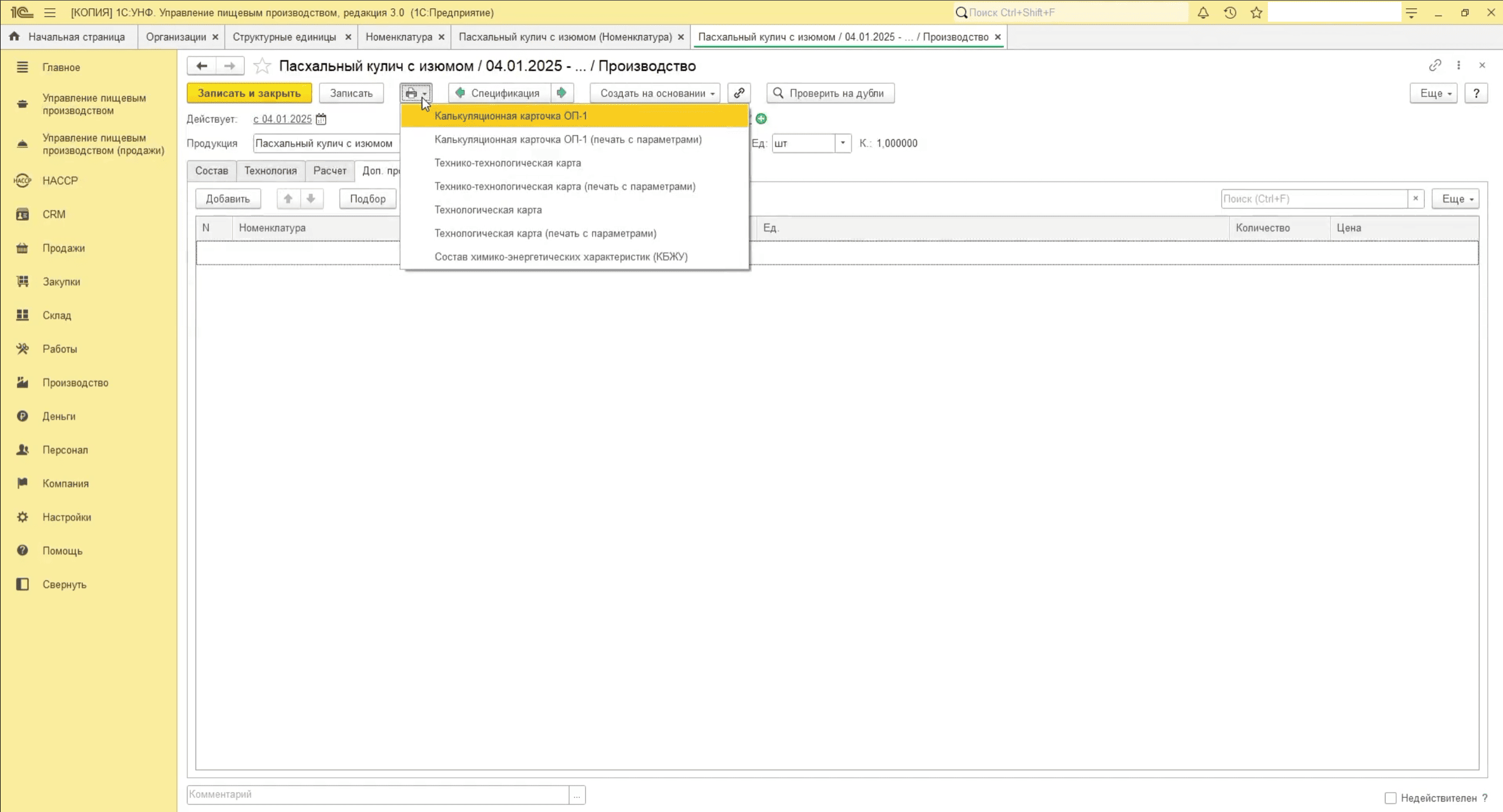The width and height of the screenshot is (1503, 812).
Task: Choose Технико-технологическая карта (печать с параметрами)
Action: 574,187
